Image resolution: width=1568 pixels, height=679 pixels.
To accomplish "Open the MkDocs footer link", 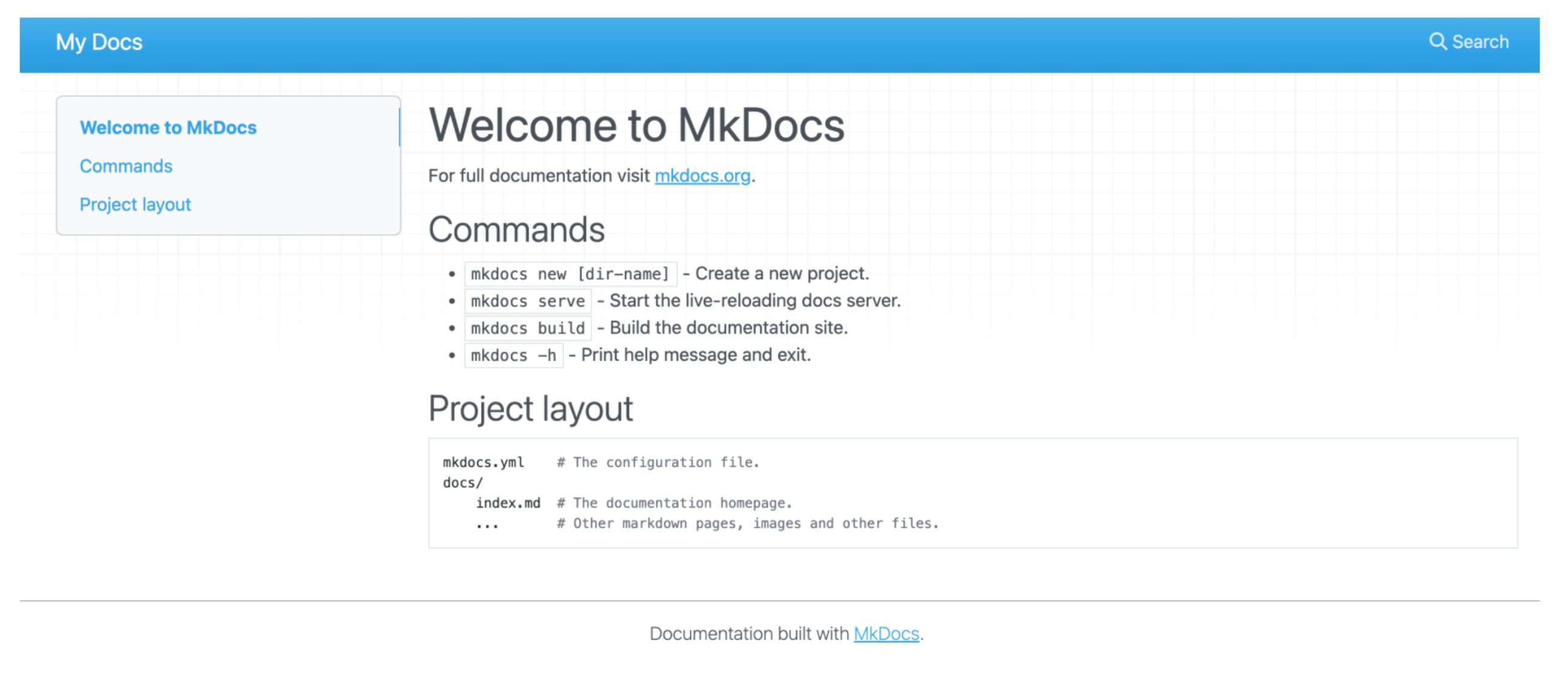I will 886,634.
